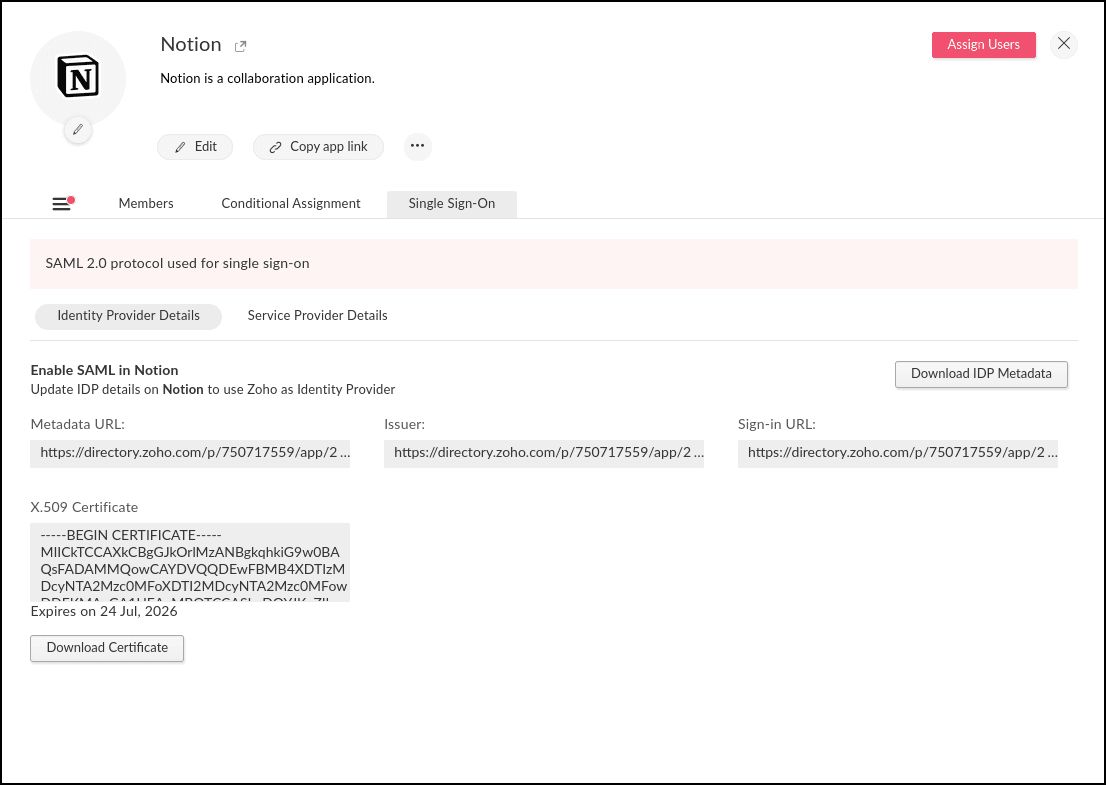
Task: Click 'Expires on 24 Jul, 2026' text
Action: [104, 611]
